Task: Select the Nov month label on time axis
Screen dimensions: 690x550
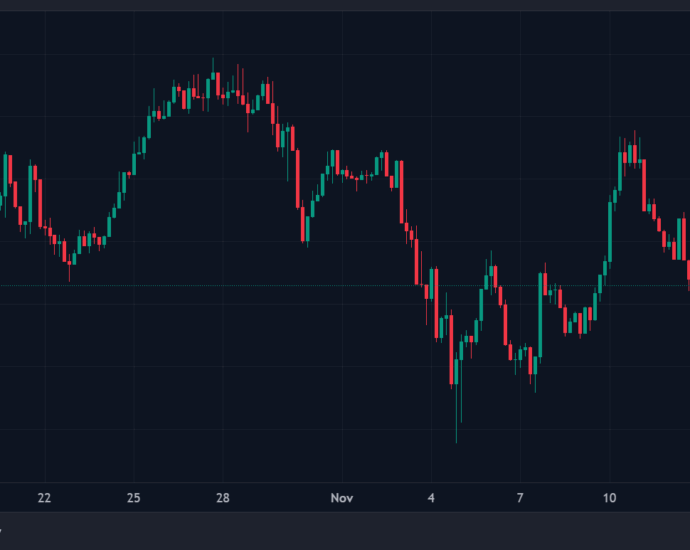Action: click(342, 498)
